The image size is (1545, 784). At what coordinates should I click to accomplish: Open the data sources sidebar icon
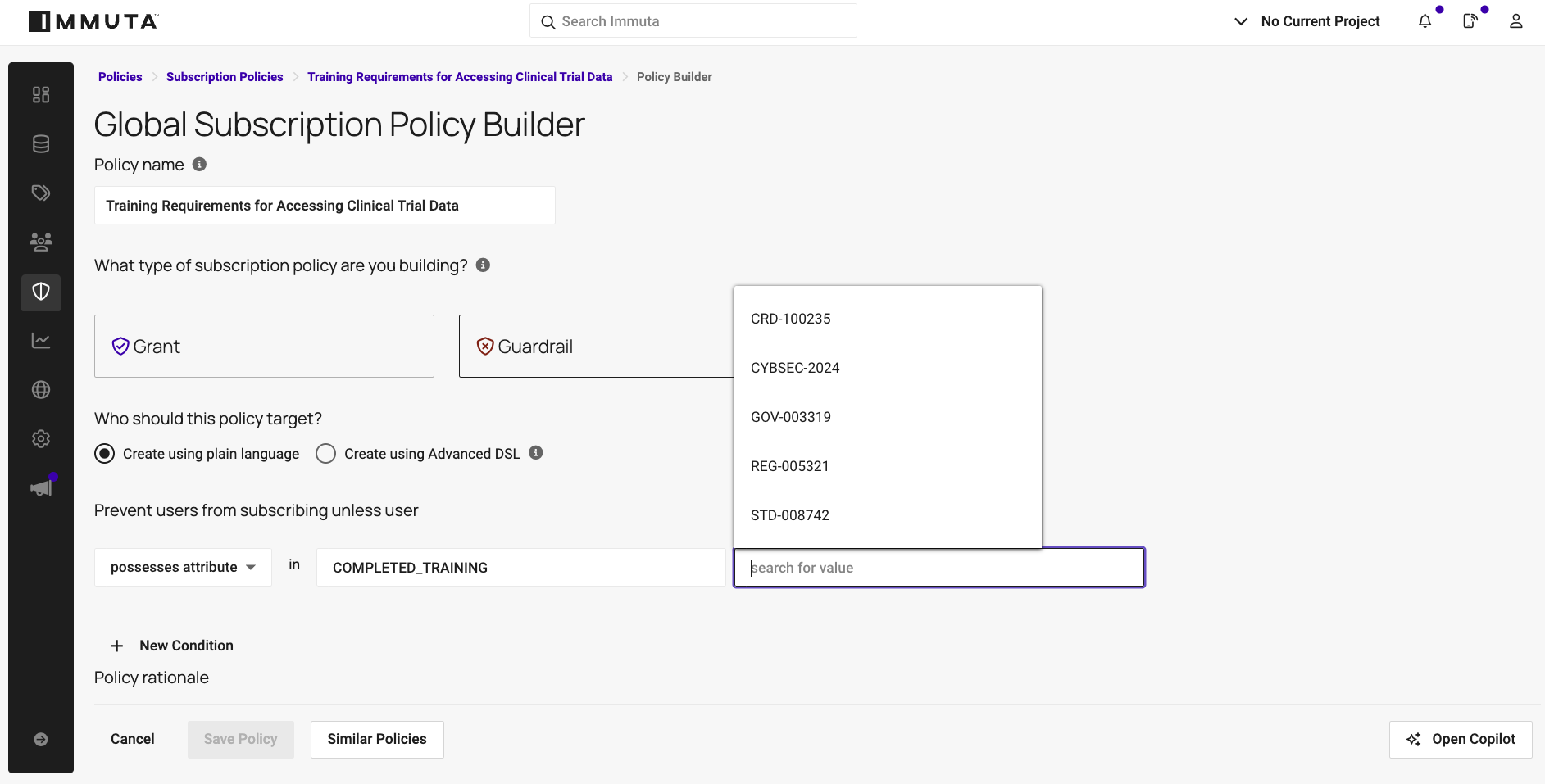coord(41,144)
